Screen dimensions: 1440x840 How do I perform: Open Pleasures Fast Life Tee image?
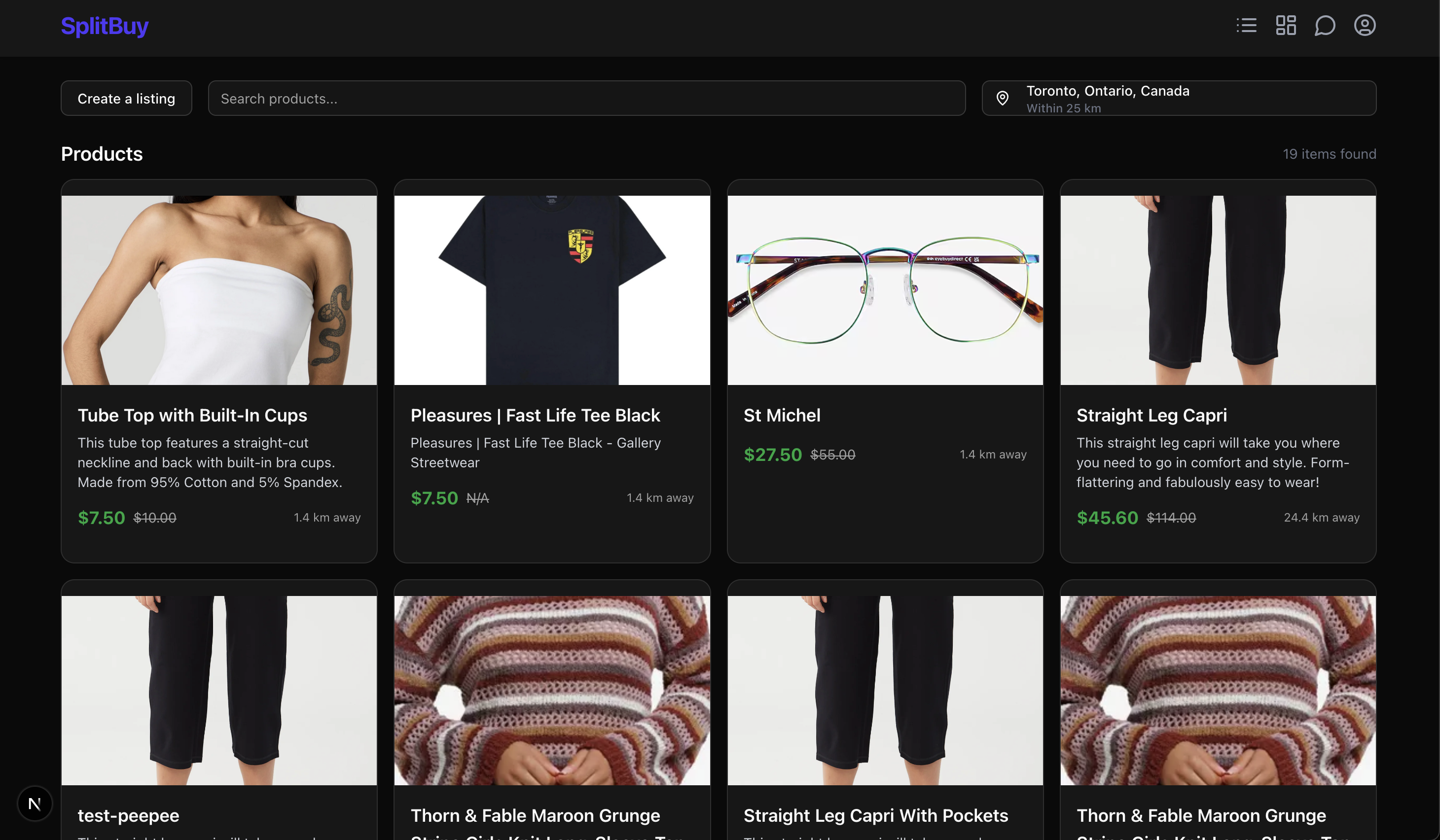[x=552, y=290]
